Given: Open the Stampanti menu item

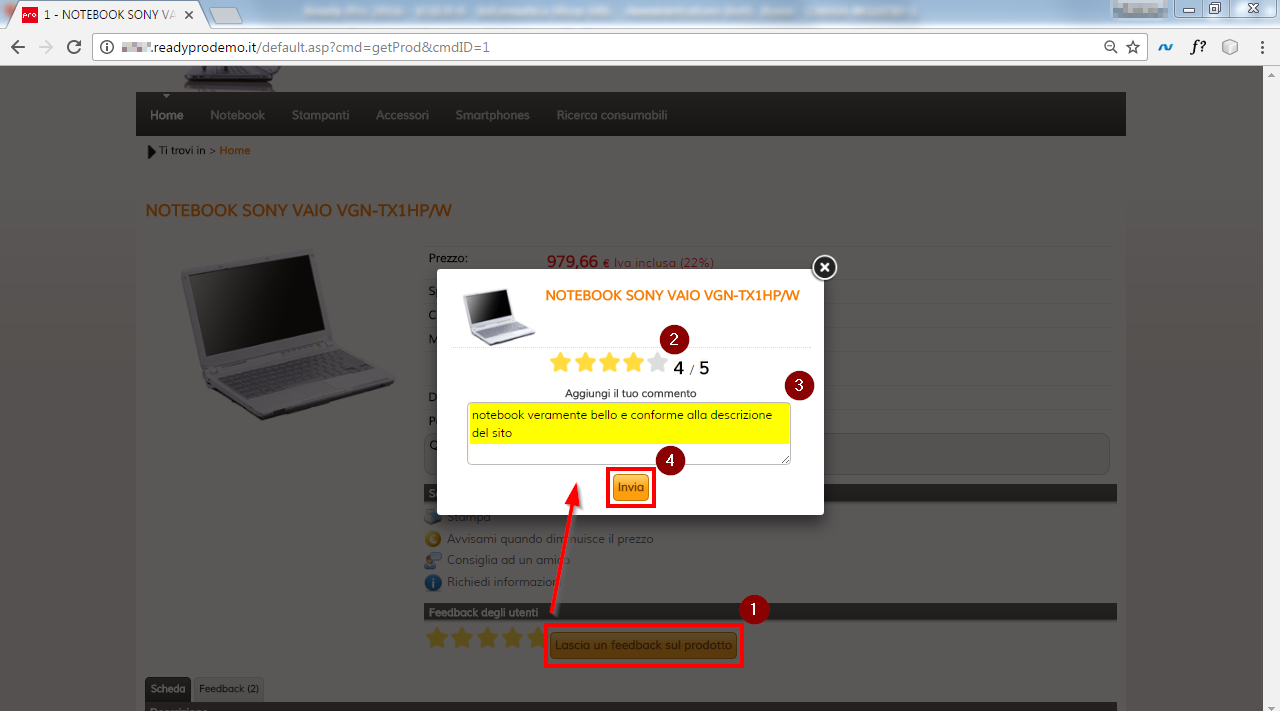Looking at the screenshot, I should pos(320,115).
